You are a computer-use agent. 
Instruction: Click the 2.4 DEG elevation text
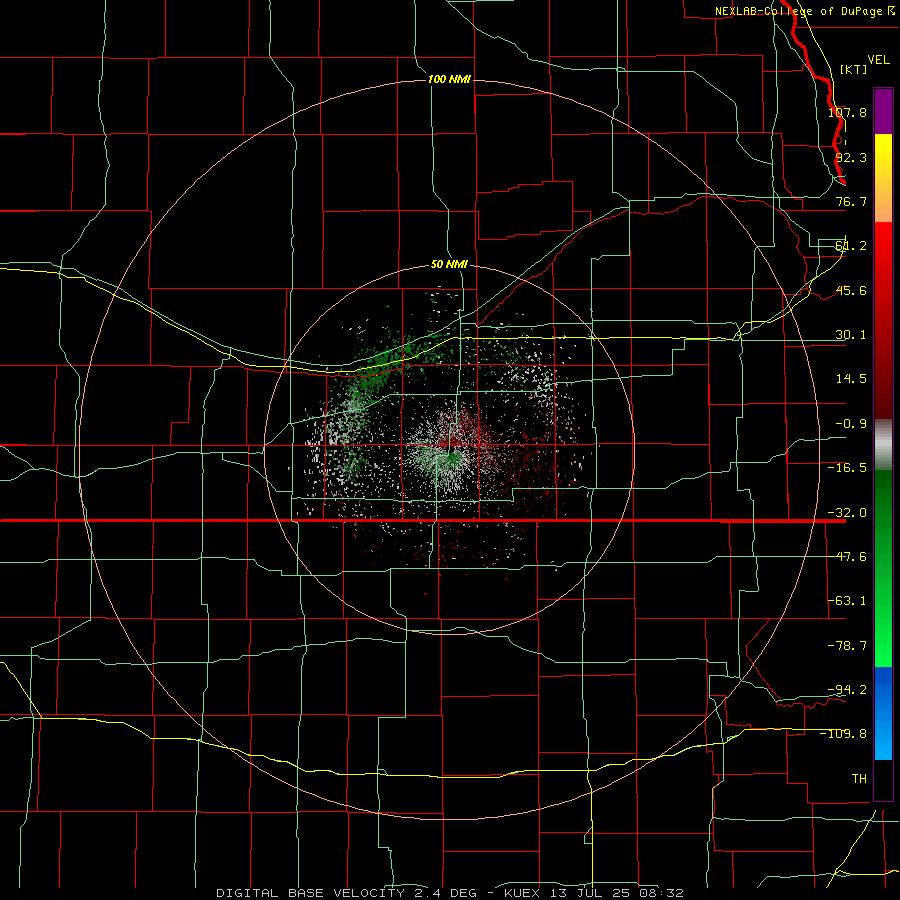tap(446, 893)
